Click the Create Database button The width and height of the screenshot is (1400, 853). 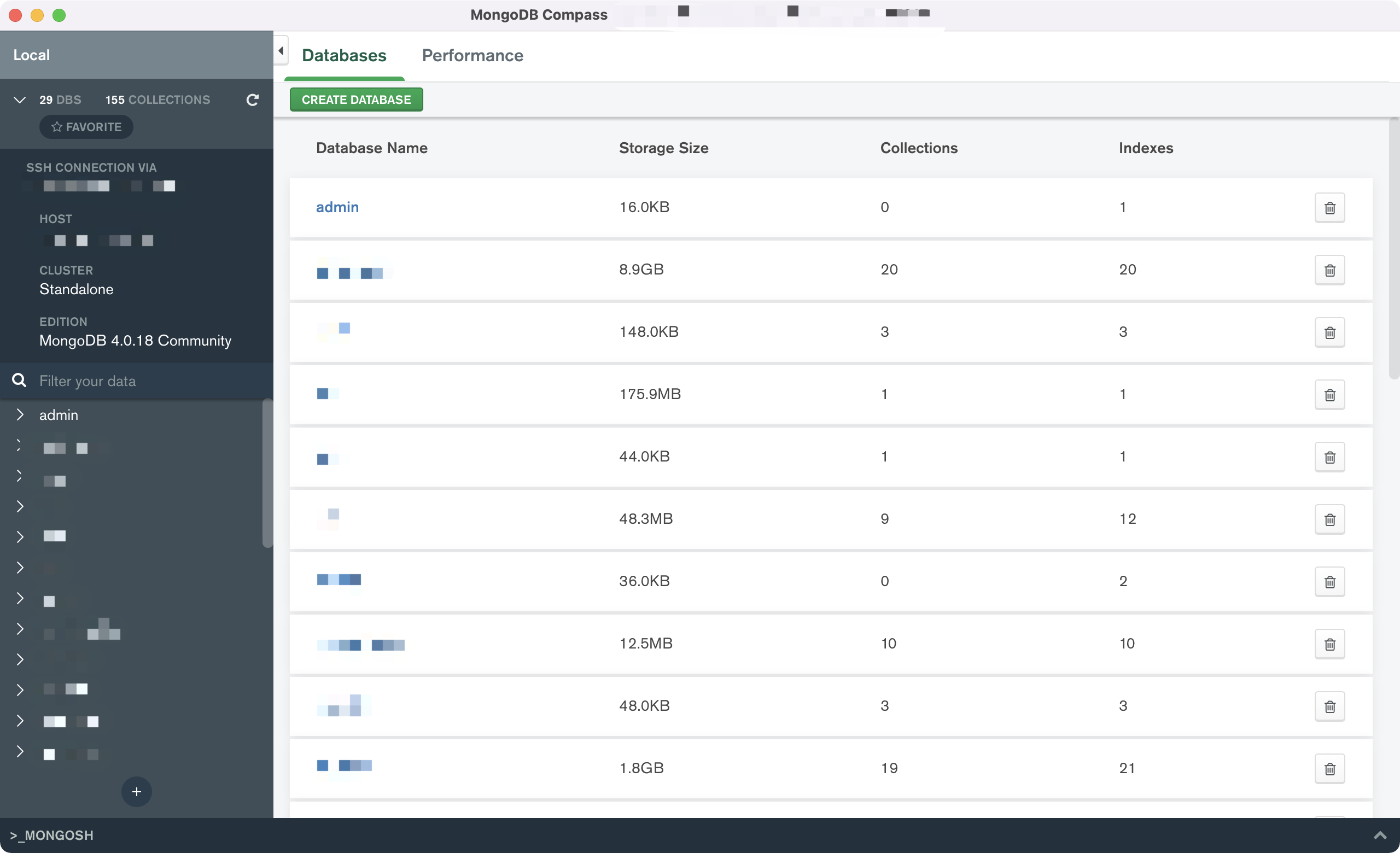(355, 100)
